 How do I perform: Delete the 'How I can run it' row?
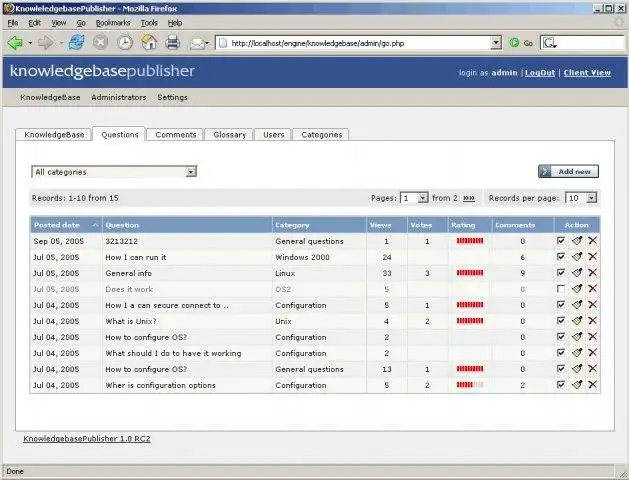click(592, 257)
